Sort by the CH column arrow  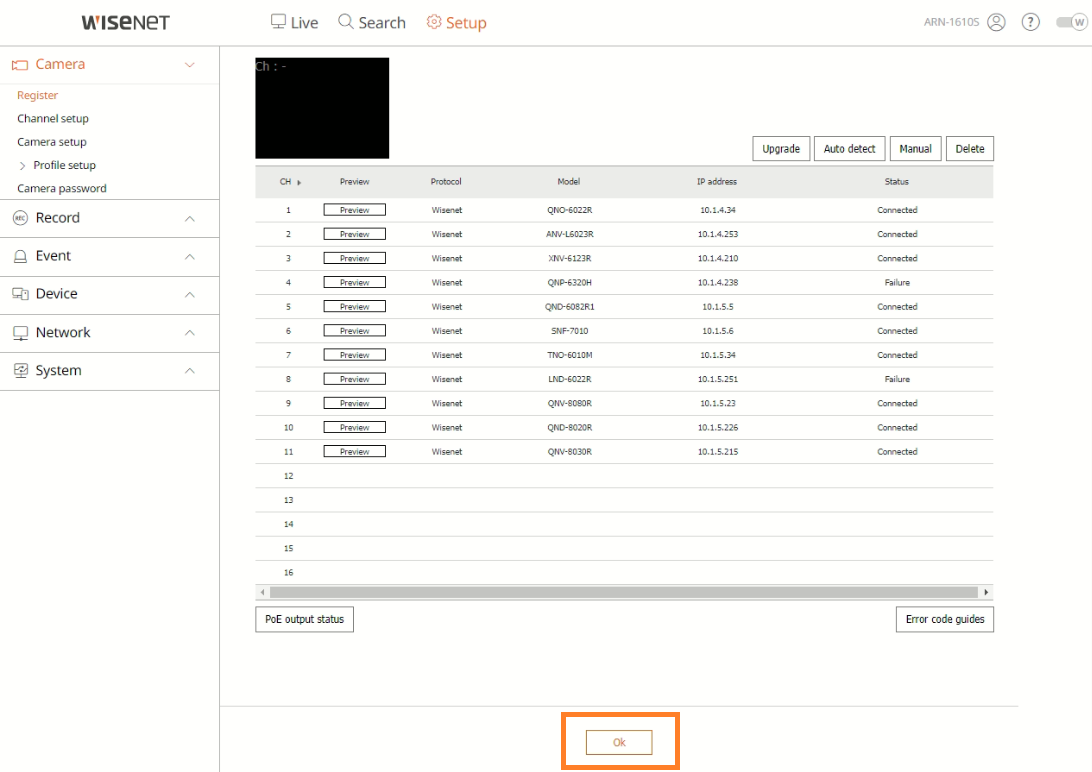(x=299, y=182)
